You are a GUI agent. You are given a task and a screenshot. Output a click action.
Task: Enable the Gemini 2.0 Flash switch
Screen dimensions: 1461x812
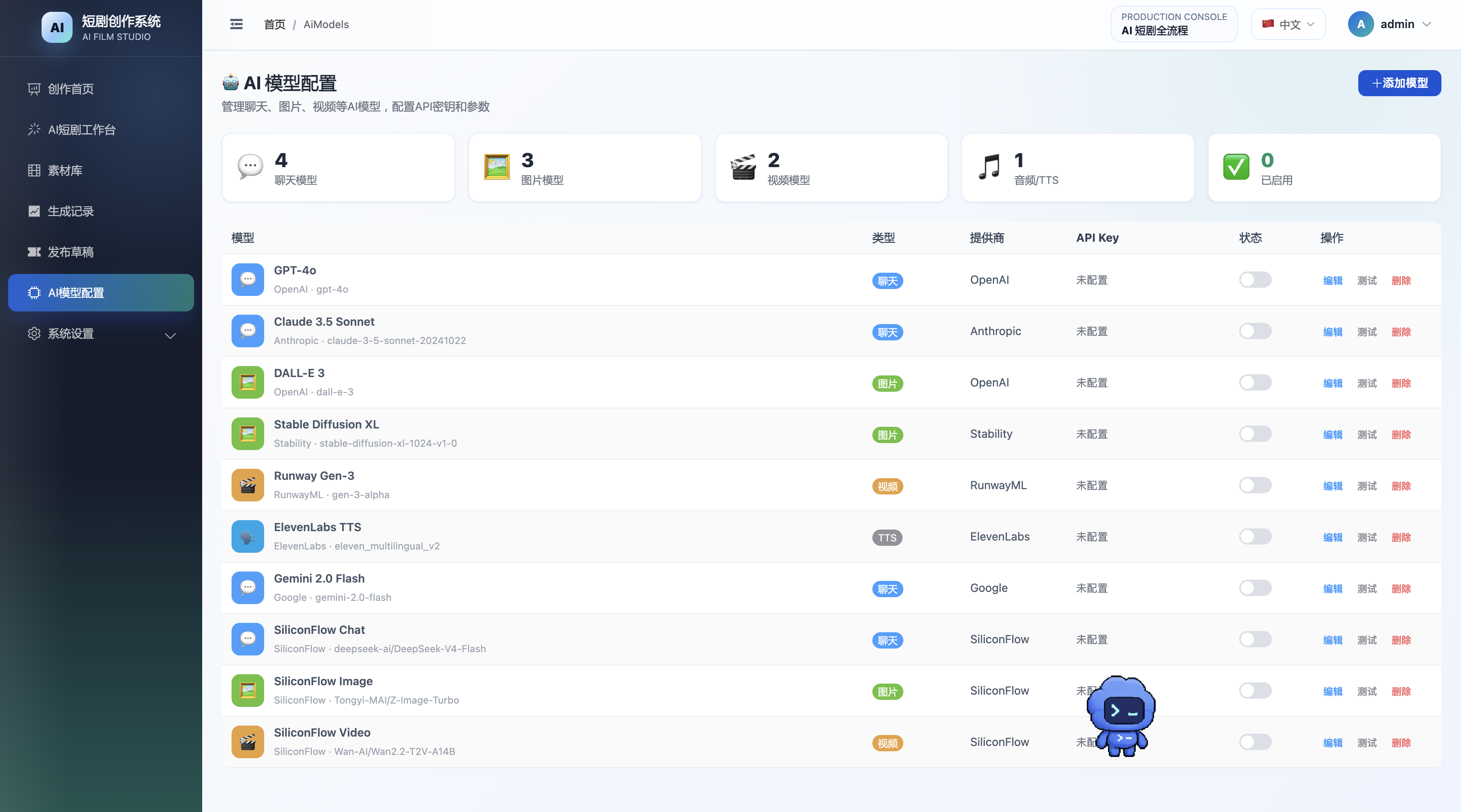click(1255, 588)
